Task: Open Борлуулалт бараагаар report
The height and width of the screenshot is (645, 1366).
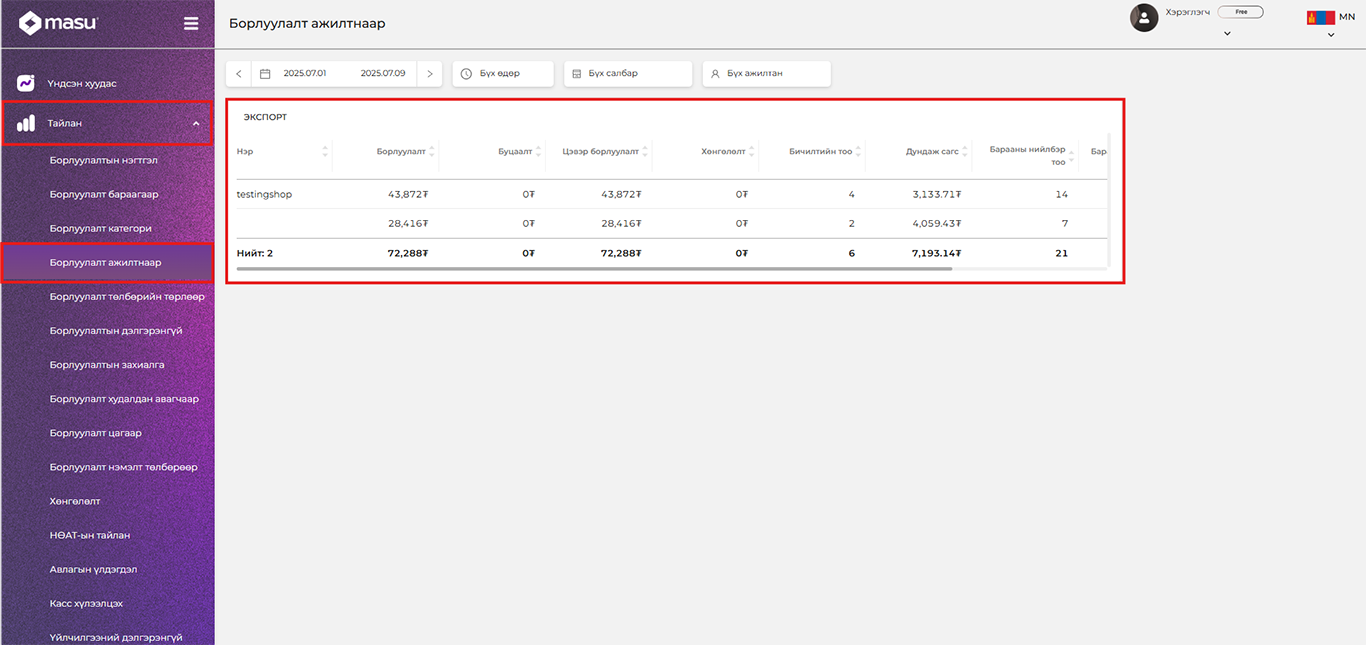Action: click(104, 194)
